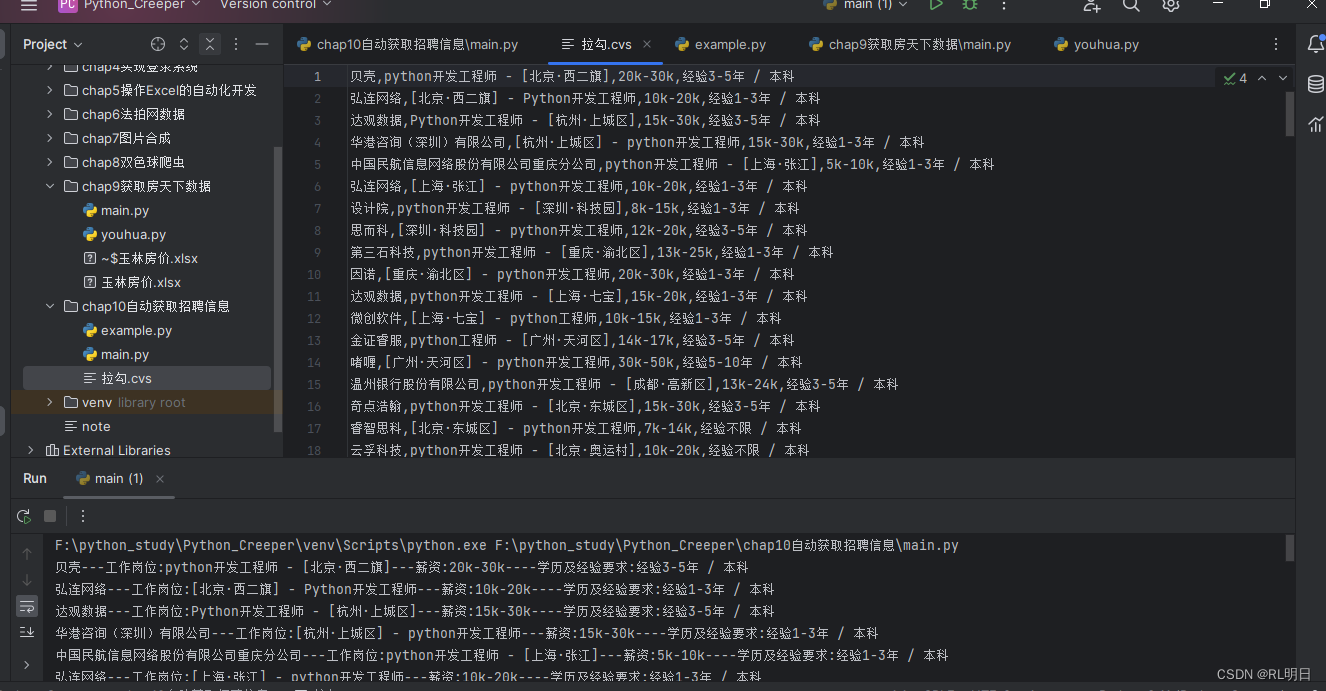Viewport: 1326px width, 691px height.
Task: Open the Project view selector dropdown
Action: pyautogui.click(x=53, y=44)
